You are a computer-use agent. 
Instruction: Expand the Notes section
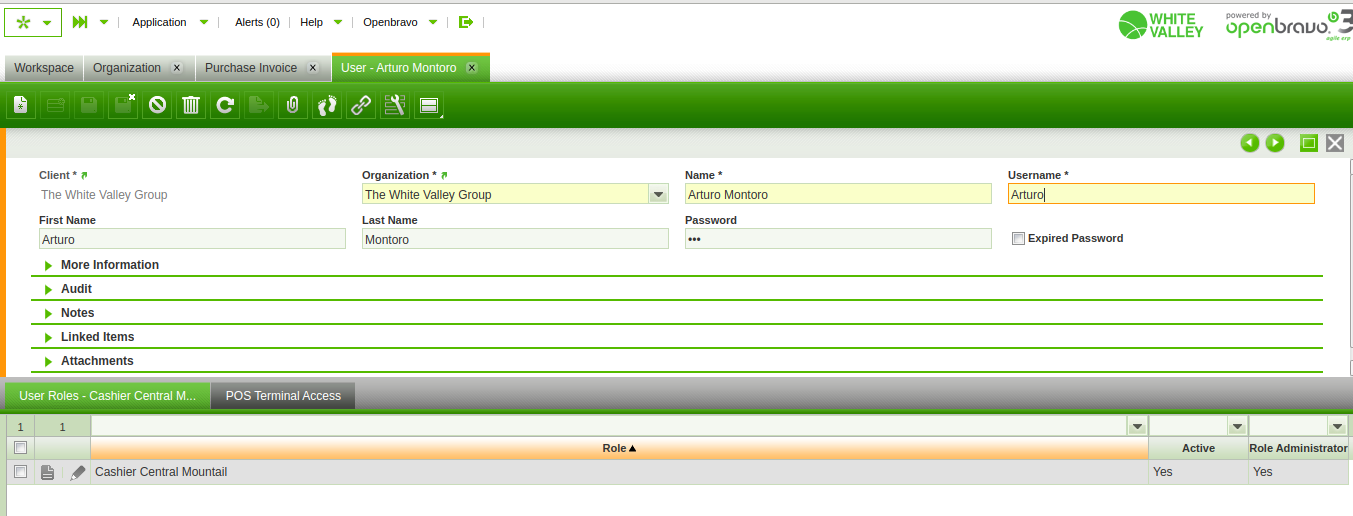click(x=77, y=313)
